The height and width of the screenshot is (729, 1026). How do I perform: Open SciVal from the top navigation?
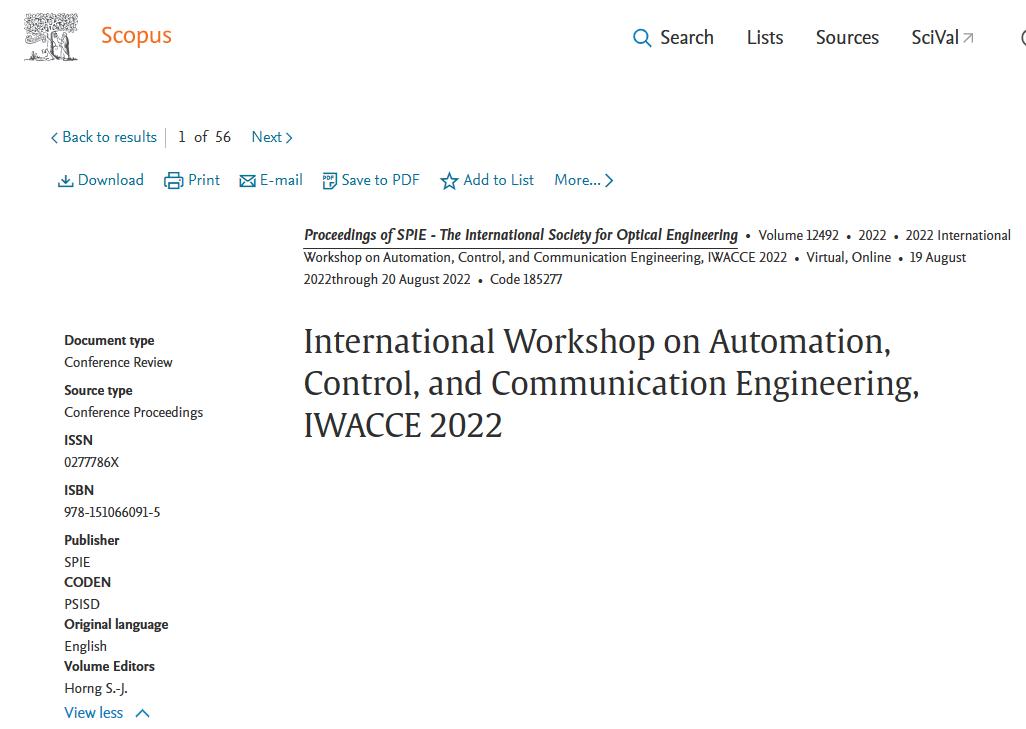click(934, 38)
